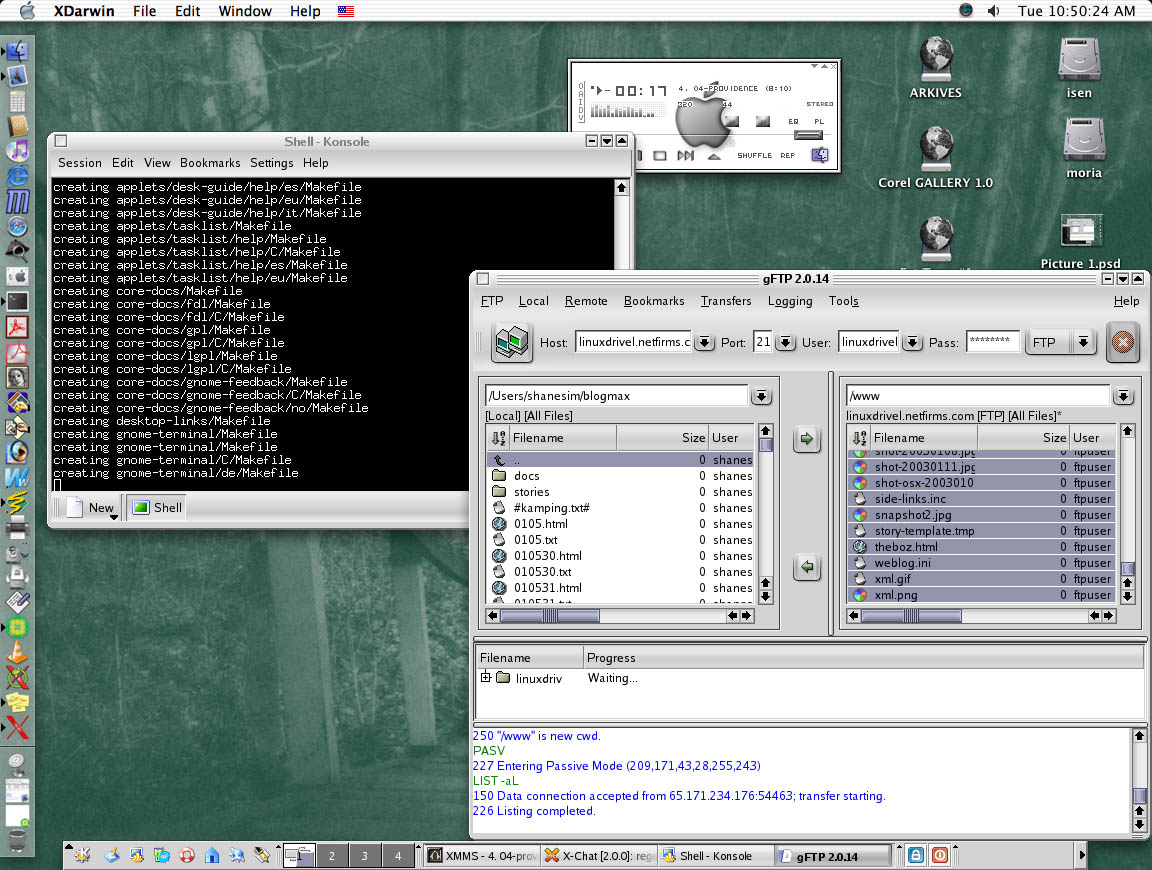Viewport: 1152px width, 870px height.
Task: Open Internet Explorer in the Dock
Action: pyautogui.click(x=17, y=176)
